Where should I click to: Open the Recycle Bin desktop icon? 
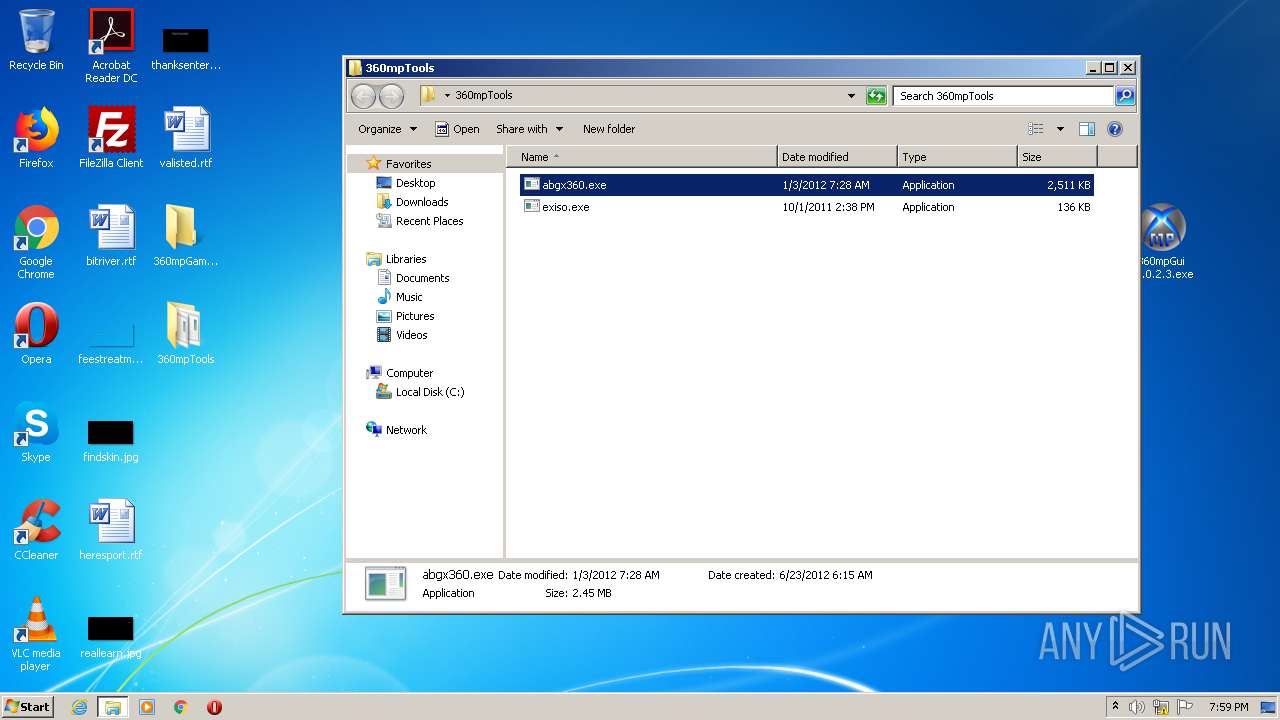pos(36,40)
